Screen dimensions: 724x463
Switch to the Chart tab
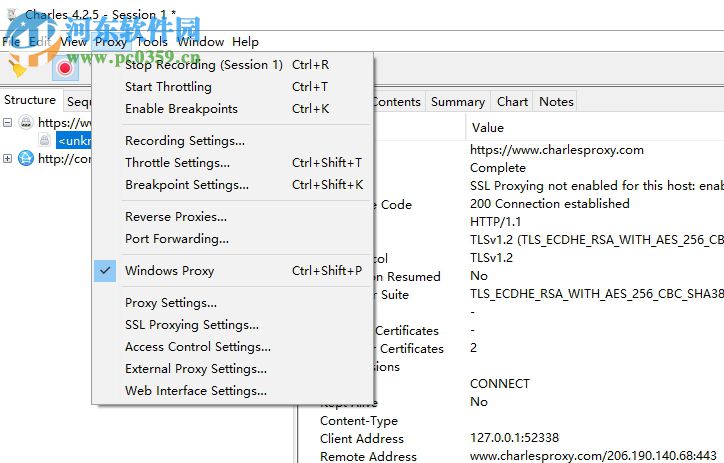pyautogui.click(x=512, y=102)
